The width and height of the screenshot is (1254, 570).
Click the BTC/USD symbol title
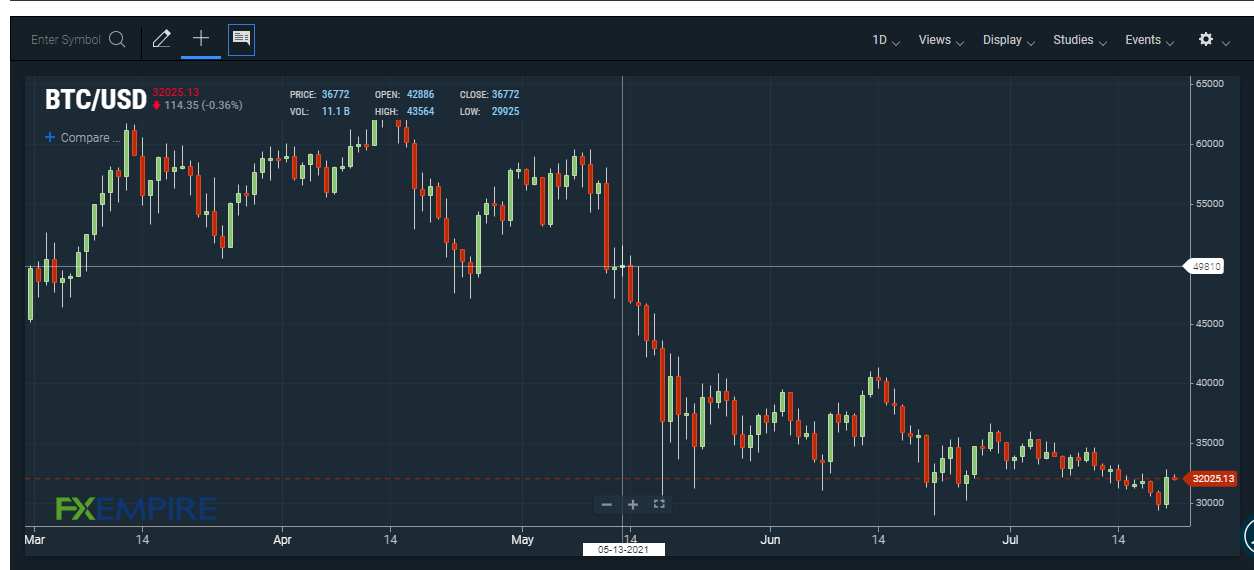point(96,100)
